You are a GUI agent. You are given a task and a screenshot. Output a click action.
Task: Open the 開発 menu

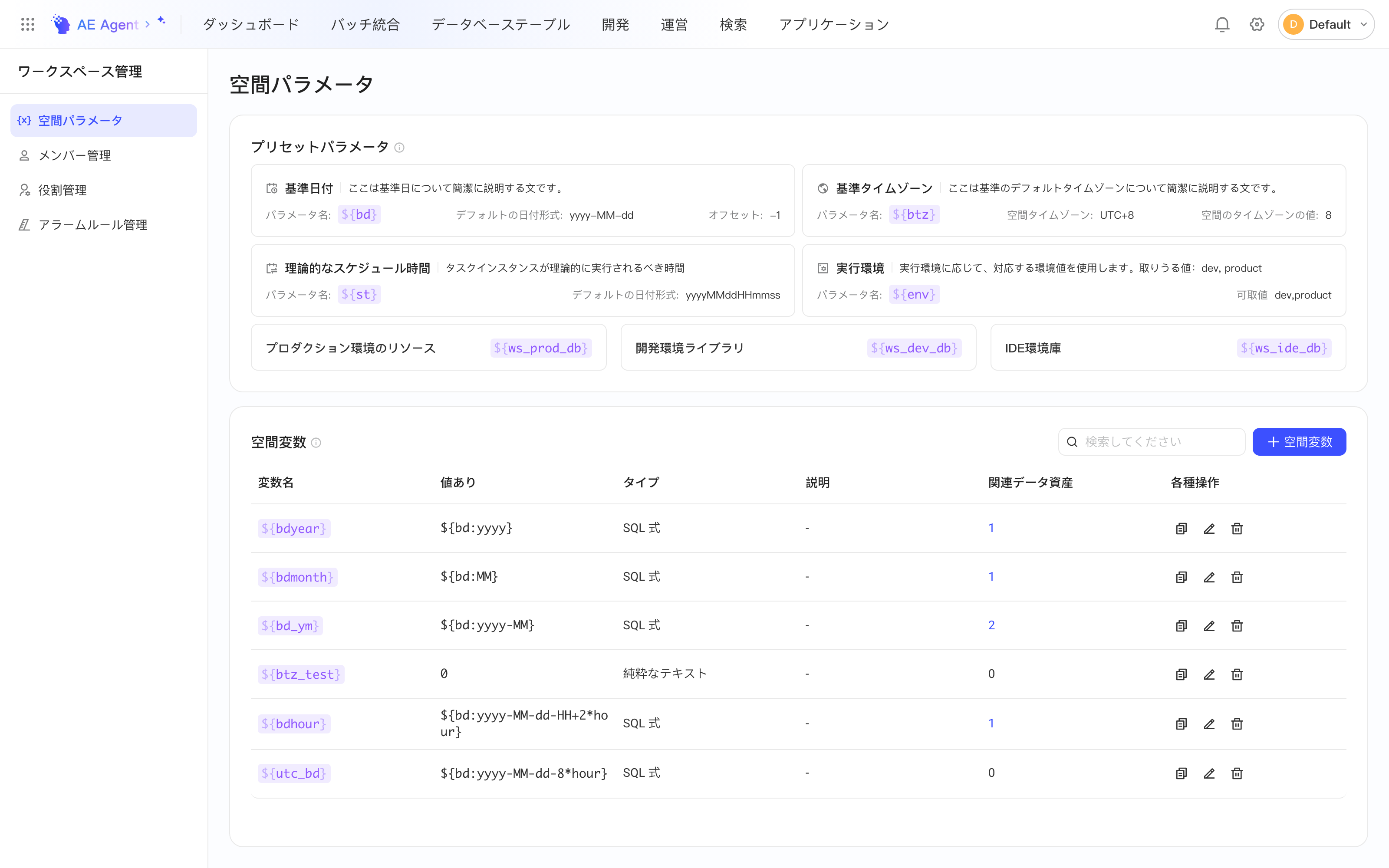616,24
